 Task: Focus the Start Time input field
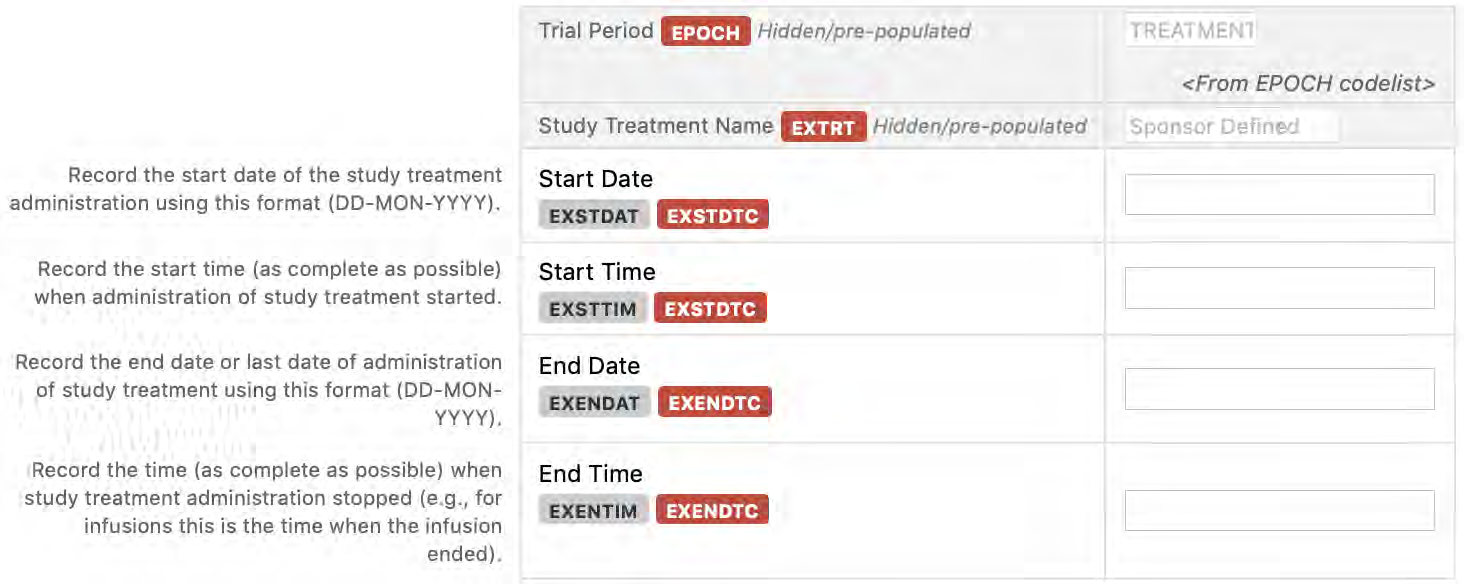tap(1279, 288)
